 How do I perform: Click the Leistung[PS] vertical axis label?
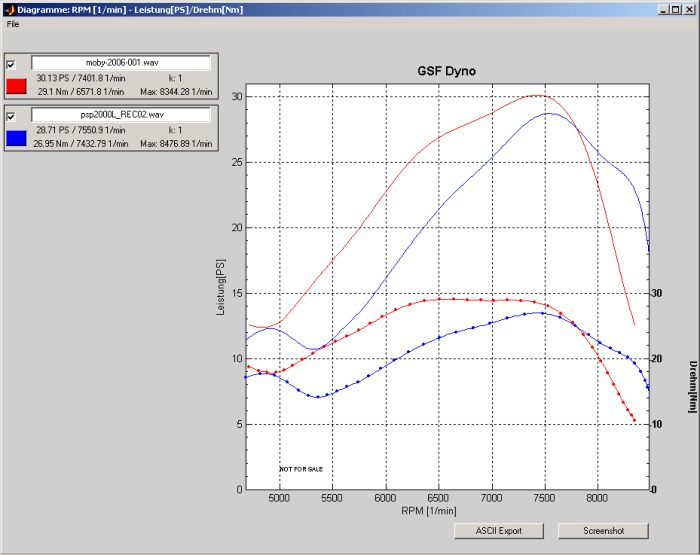222,290
